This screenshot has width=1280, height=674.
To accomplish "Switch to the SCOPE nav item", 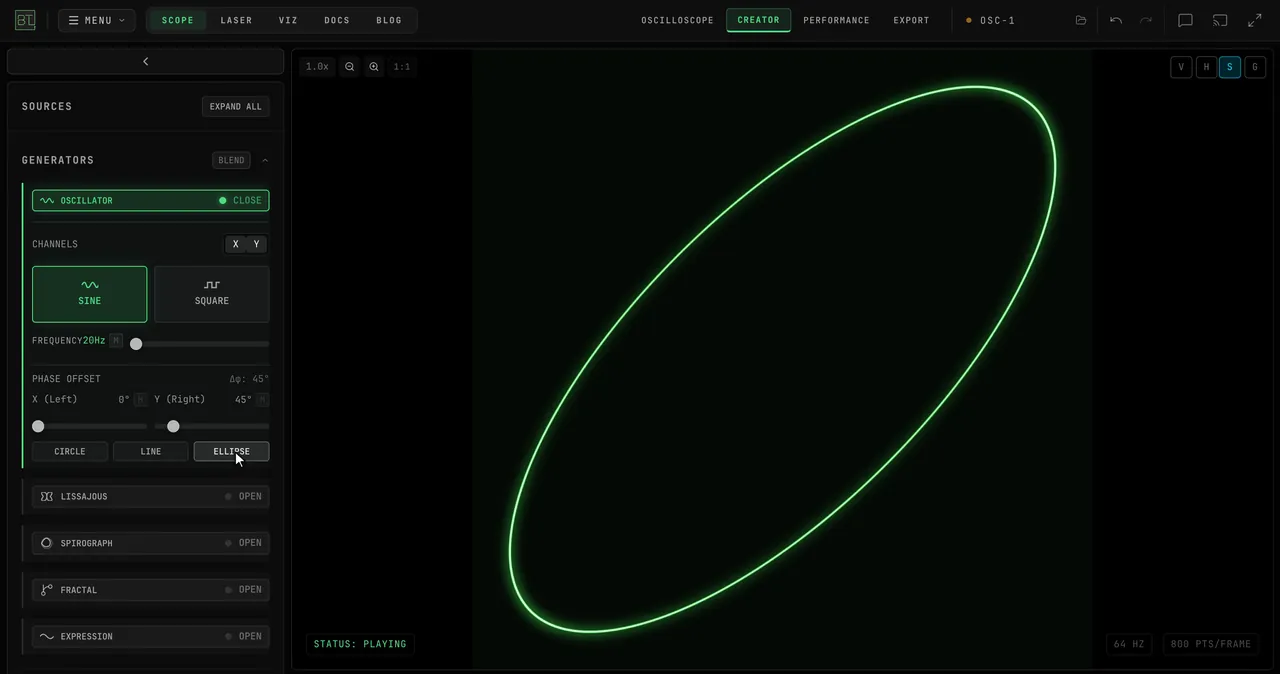I will click(178, 20).
